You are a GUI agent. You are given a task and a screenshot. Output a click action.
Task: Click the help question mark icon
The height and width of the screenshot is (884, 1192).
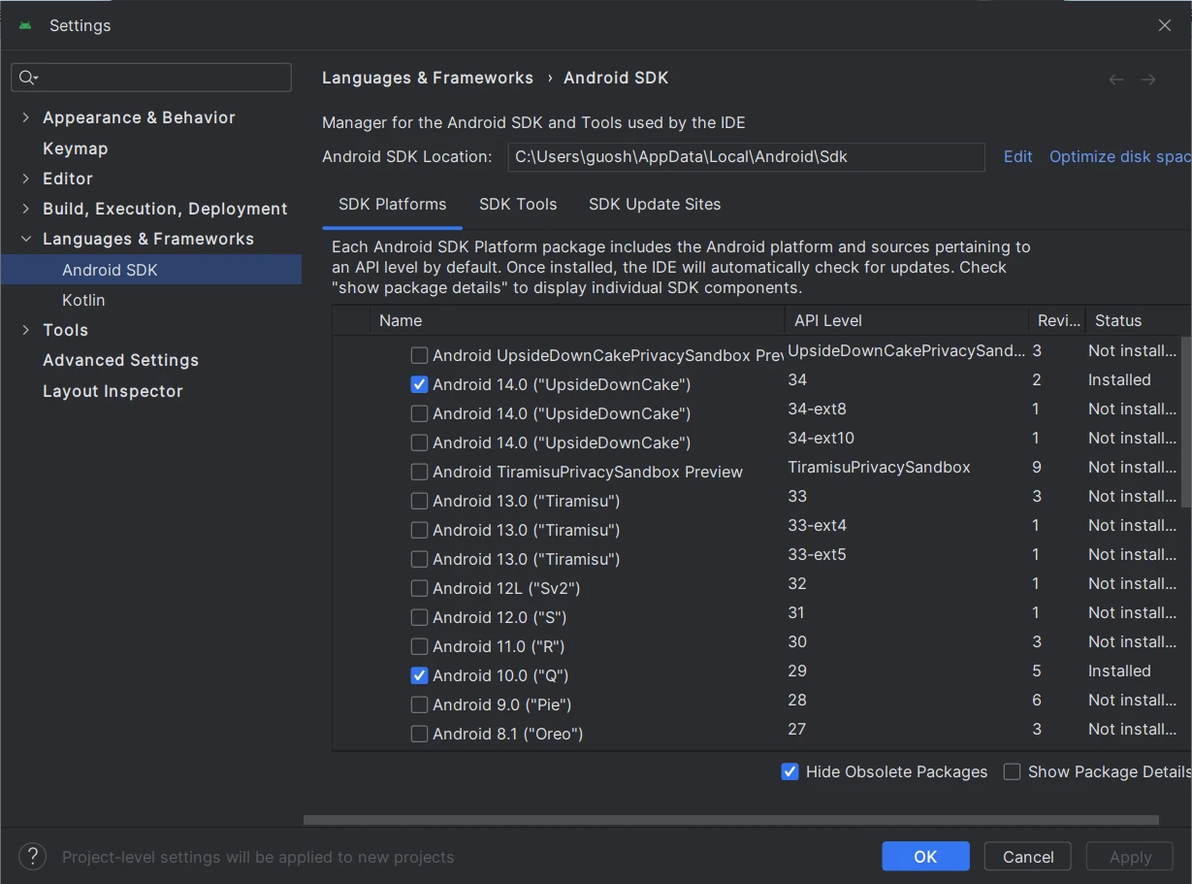[x=33, y=856]
